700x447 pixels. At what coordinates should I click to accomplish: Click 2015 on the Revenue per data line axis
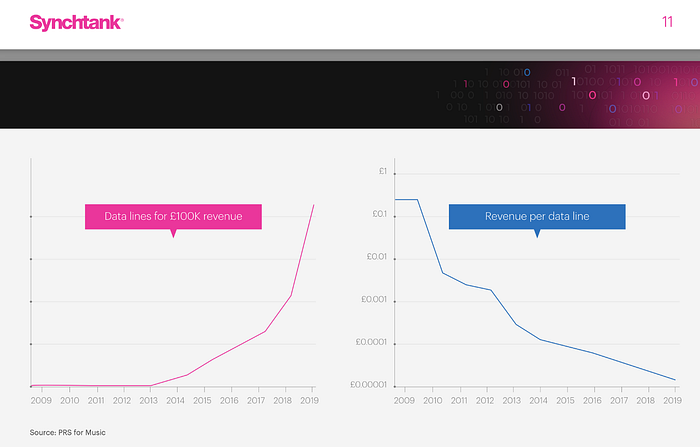click(x=565, y=401)
